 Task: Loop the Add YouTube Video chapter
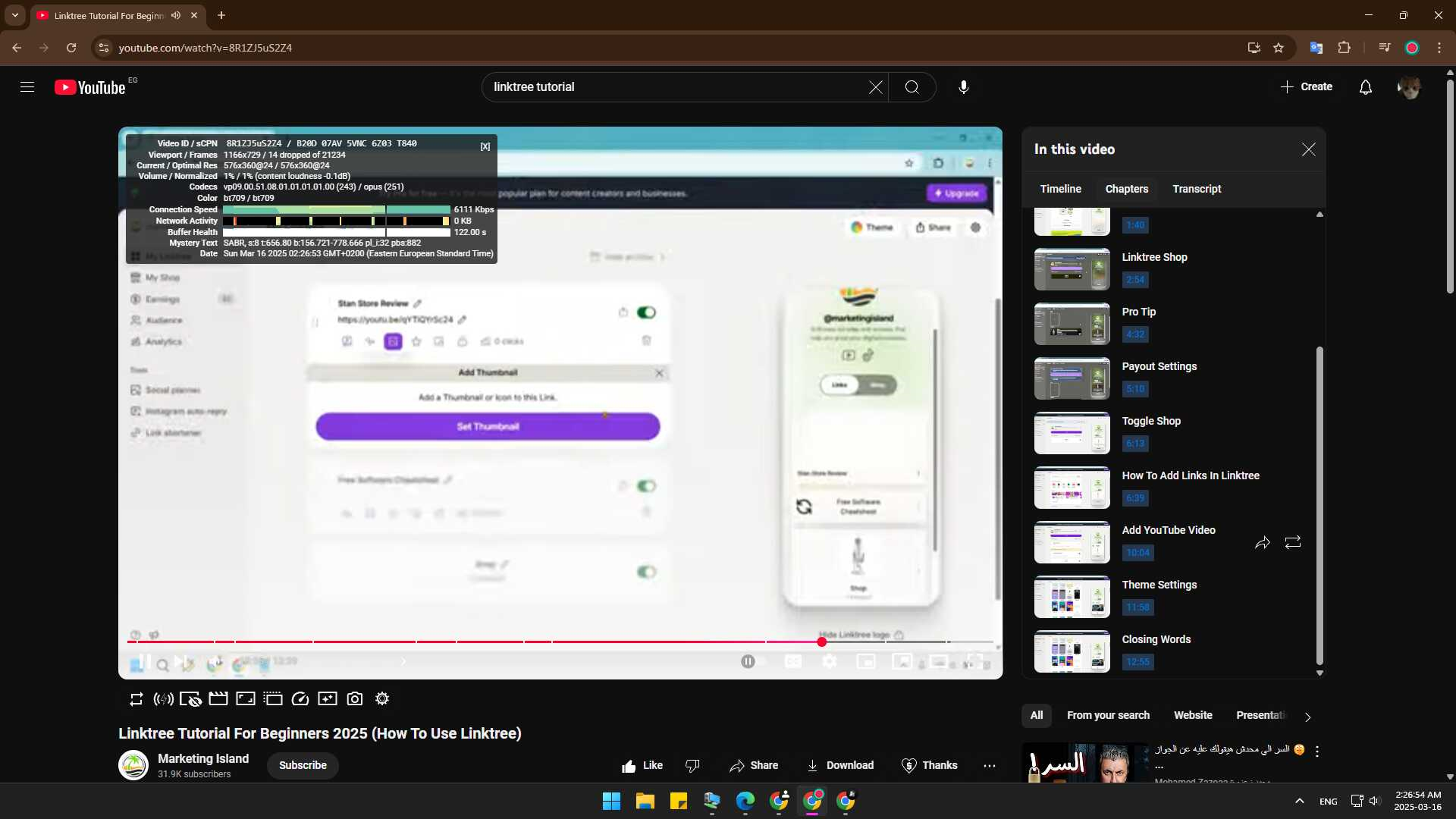click(1293, 543)
